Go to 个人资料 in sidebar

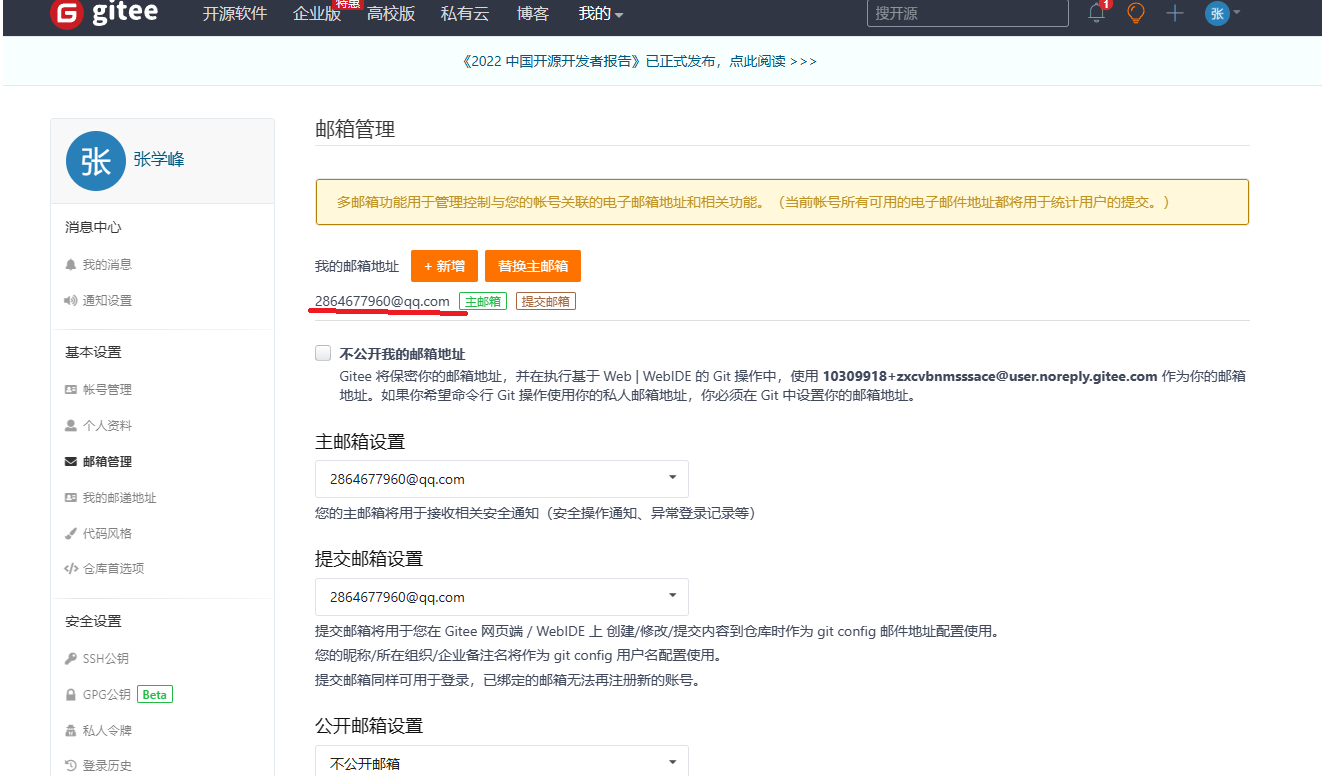pos(107,425)
